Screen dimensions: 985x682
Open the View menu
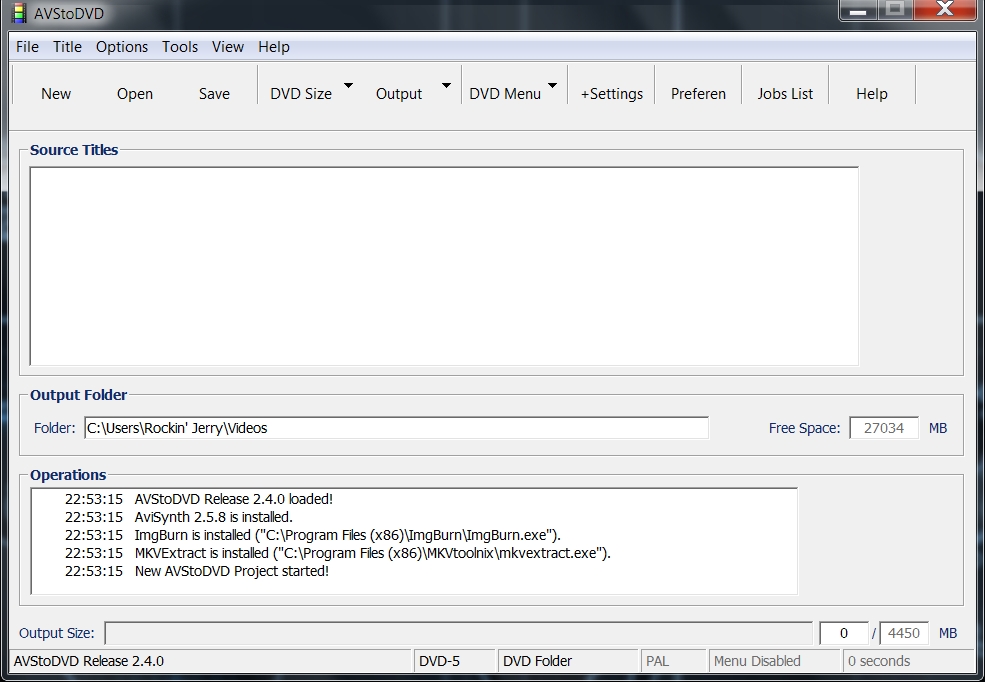(227, 47)
